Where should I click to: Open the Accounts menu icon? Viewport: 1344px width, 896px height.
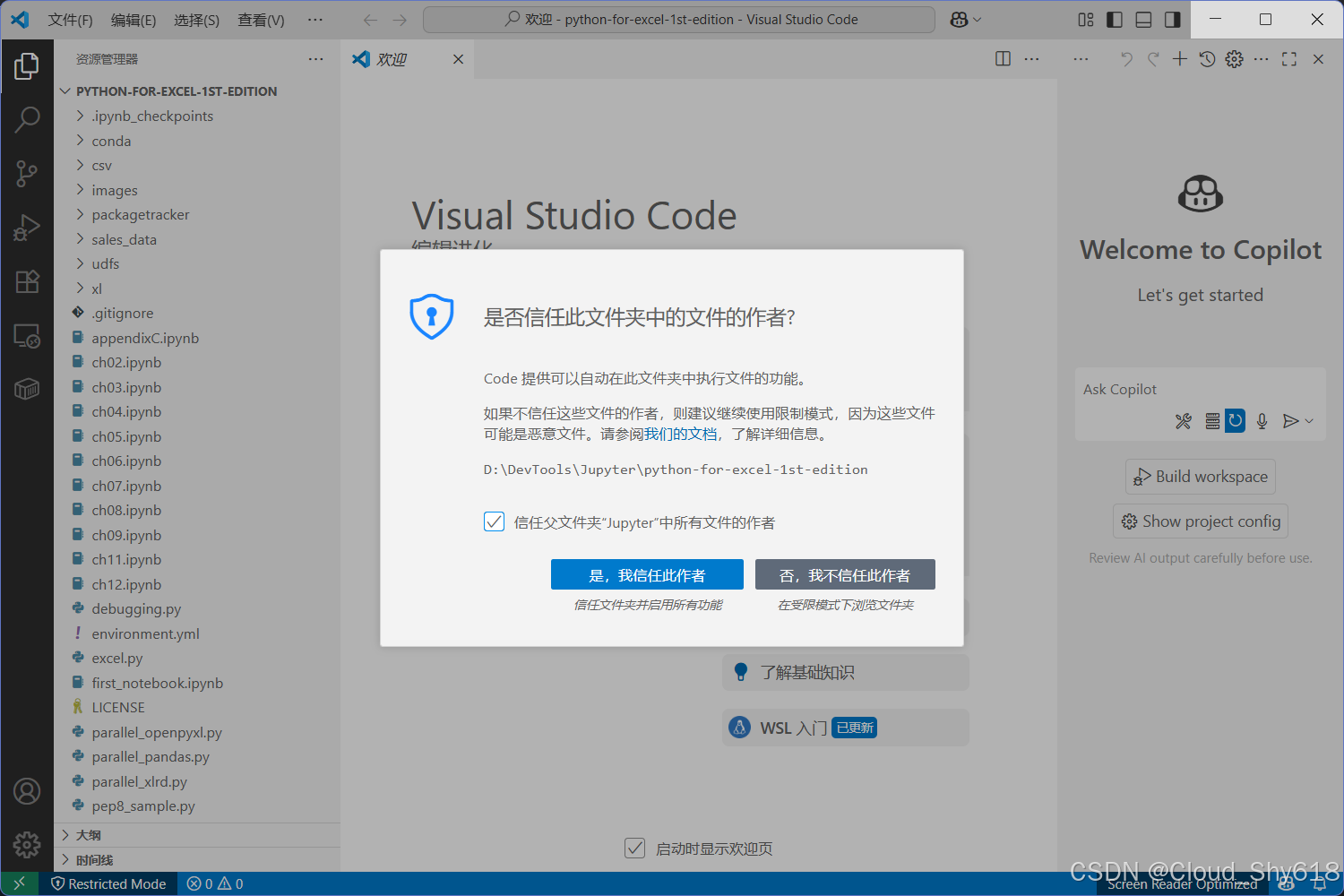tap(27, 792)
